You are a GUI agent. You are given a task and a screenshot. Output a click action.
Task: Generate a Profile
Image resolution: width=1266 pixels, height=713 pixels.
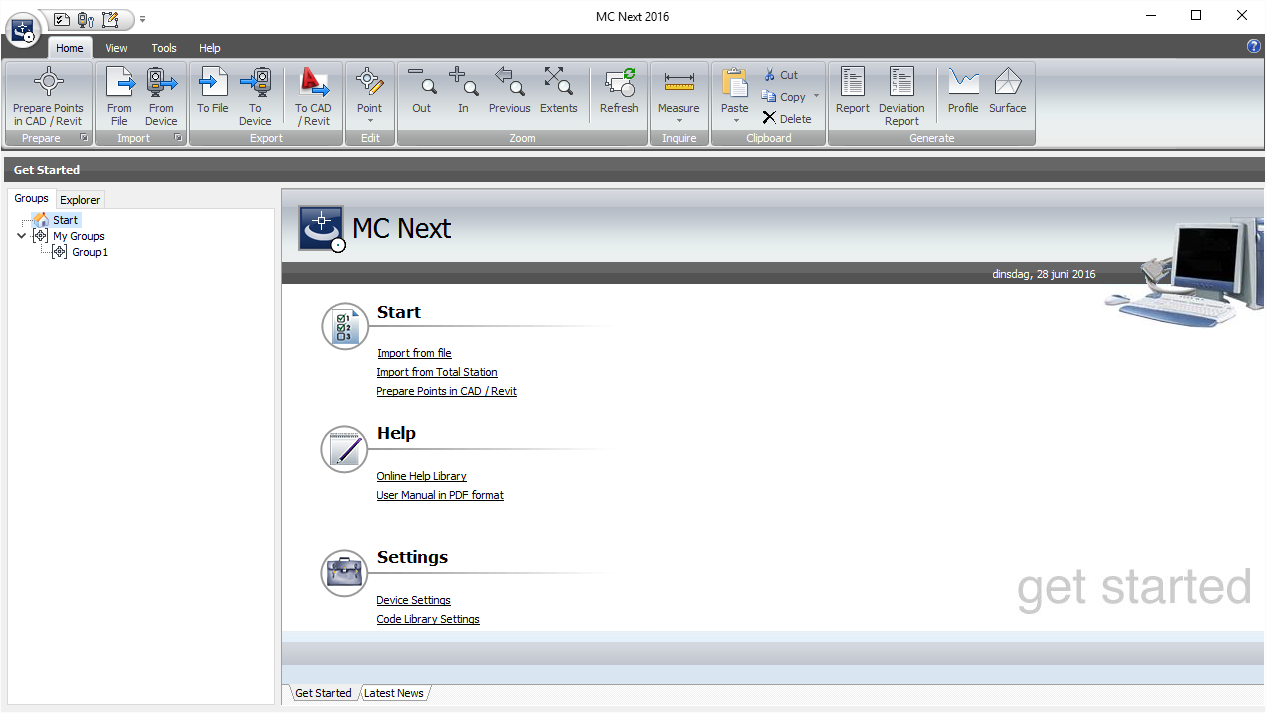[963, 92]
